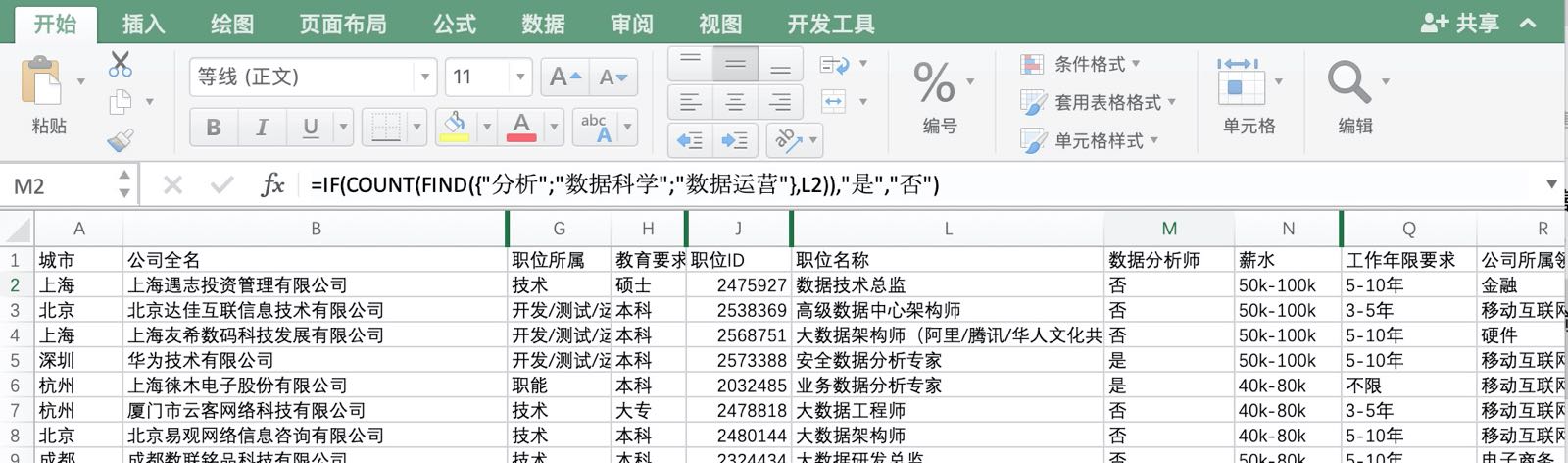Click the scissors Cut icon
The width and height of the screenshot is (1568, 463).
pyautogui.click(x=121, y=65)
